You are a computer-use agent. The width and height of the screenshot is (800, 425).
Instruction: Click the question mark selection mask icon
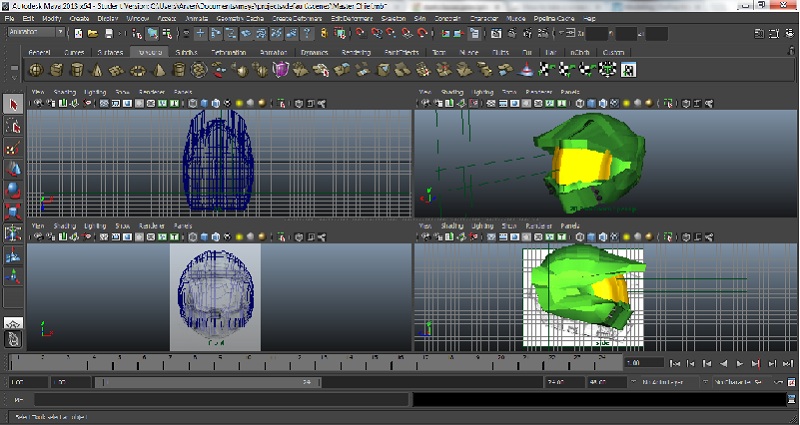307,34
